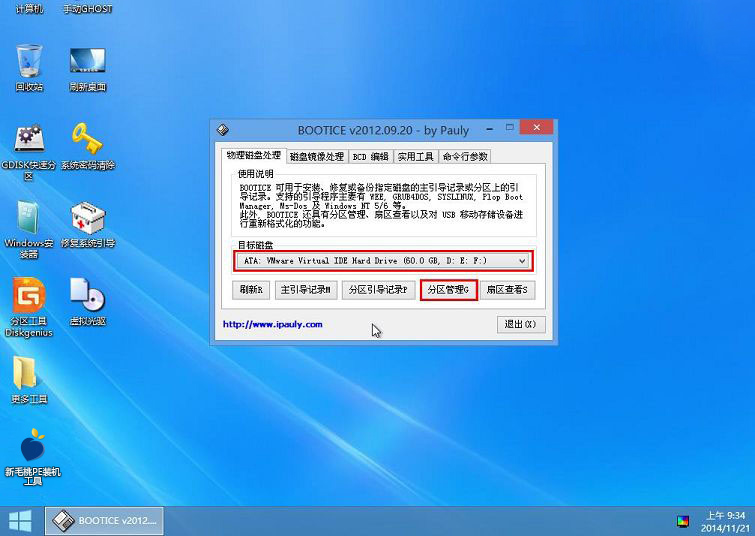The height and width of the screenshot is (536, 755).
Task: Launch 分区工具 Diskgenius icon
Action: (29, 307)
